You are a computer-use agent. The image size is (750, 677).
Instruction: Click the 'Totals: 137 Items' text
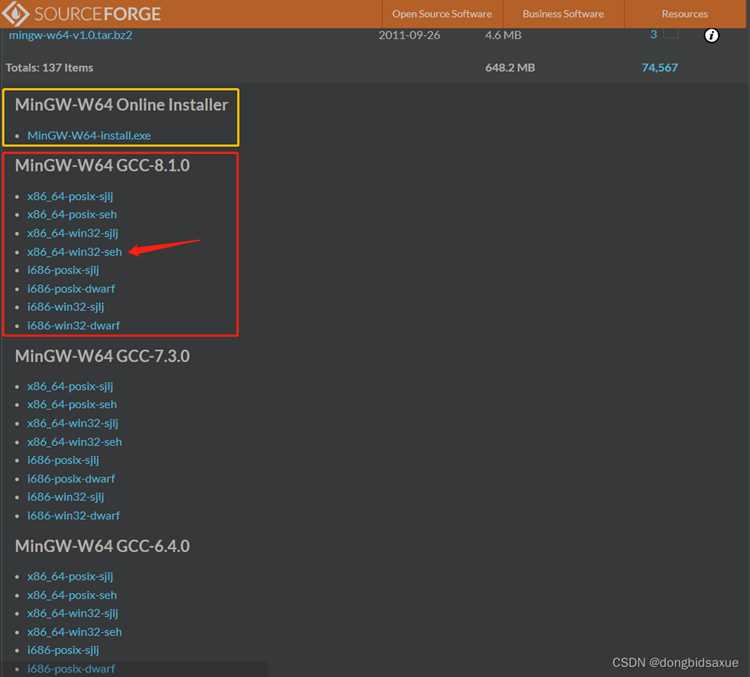click(x=49, y=68)
